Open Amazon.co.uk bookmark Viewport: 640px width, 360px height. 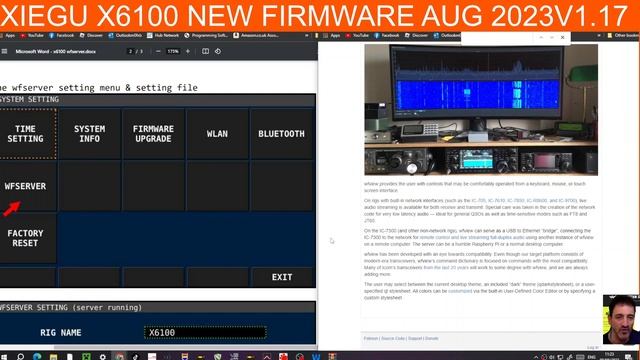(256, 36)
